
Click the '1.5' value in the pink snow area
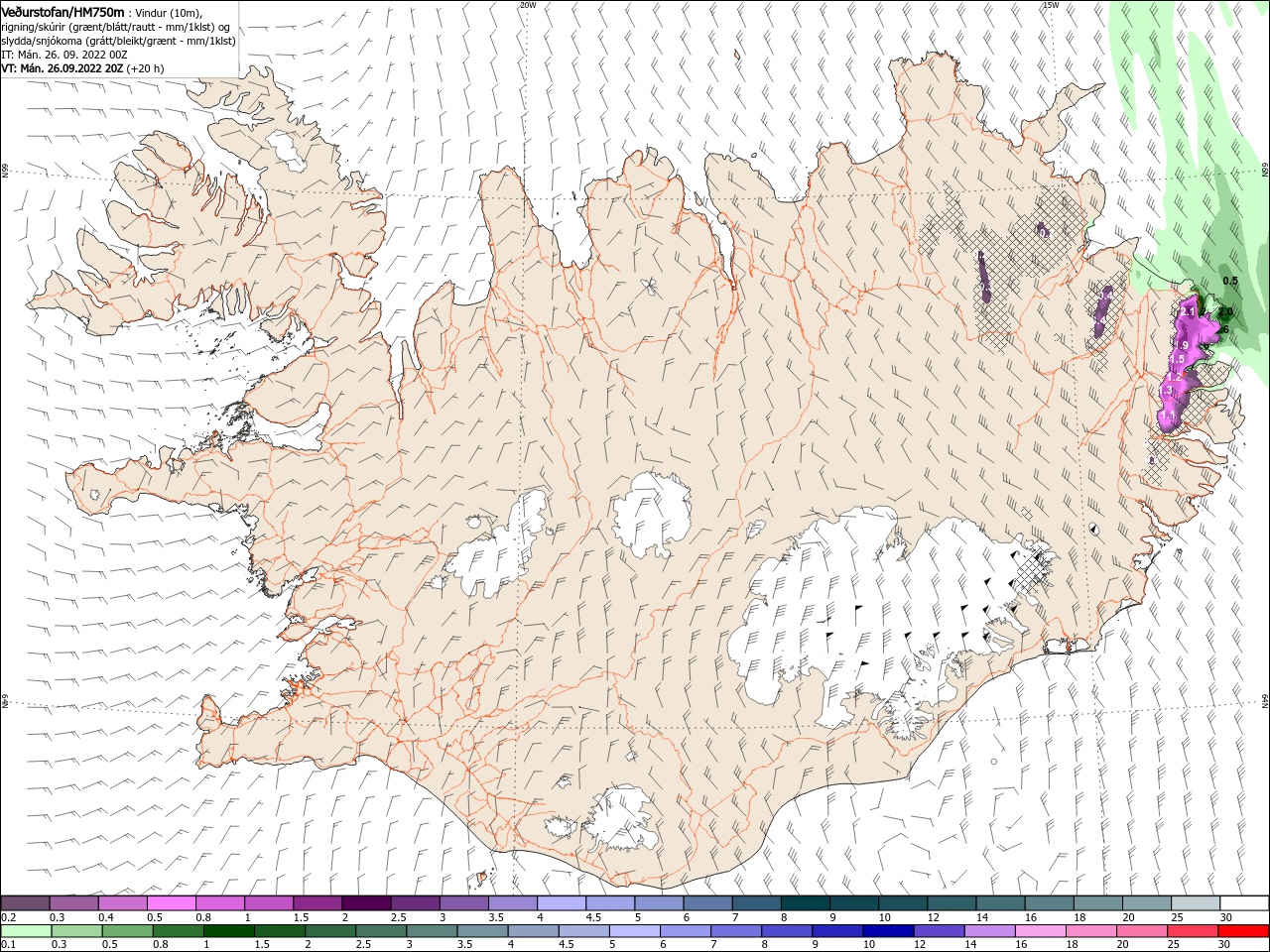point(1178,359)
